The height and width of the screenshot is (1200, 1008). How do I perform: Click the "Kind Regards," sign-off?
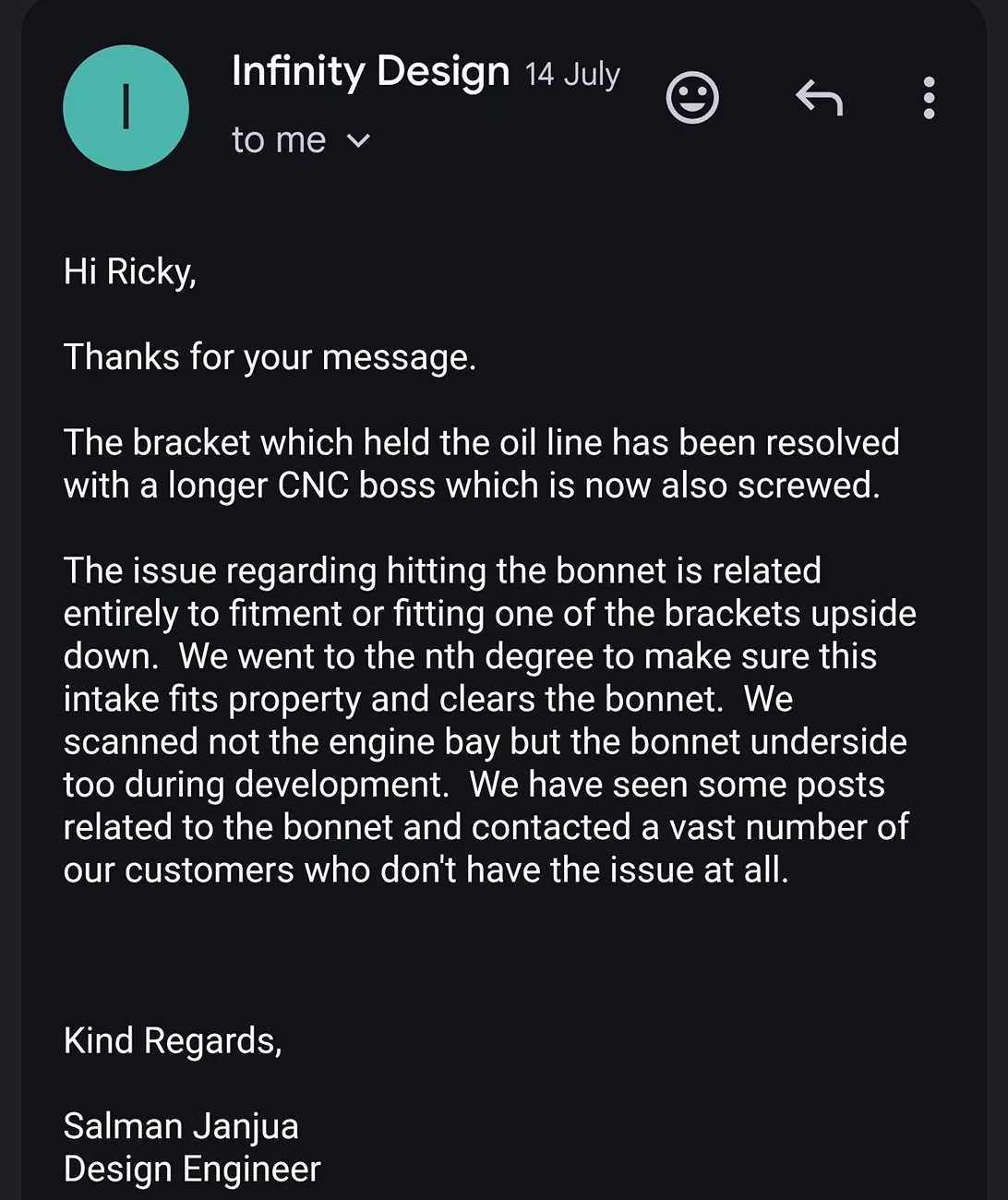coord(173,1041)
